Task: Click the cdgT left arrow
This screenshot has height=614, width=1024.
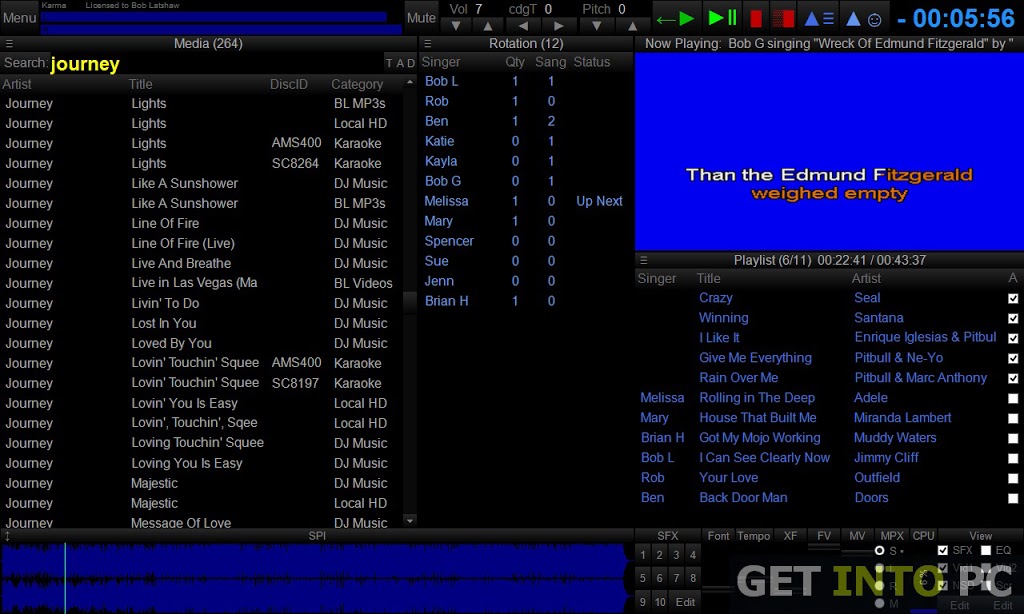Action: coord(523,26)
